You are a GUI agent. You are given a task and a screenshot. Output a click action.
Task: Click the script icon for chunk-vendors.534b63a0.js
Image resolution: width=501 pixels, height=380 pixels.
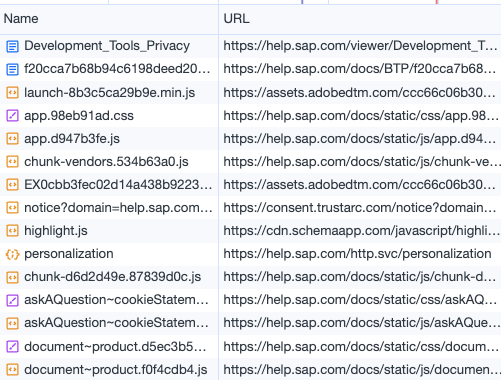(12, 162)
